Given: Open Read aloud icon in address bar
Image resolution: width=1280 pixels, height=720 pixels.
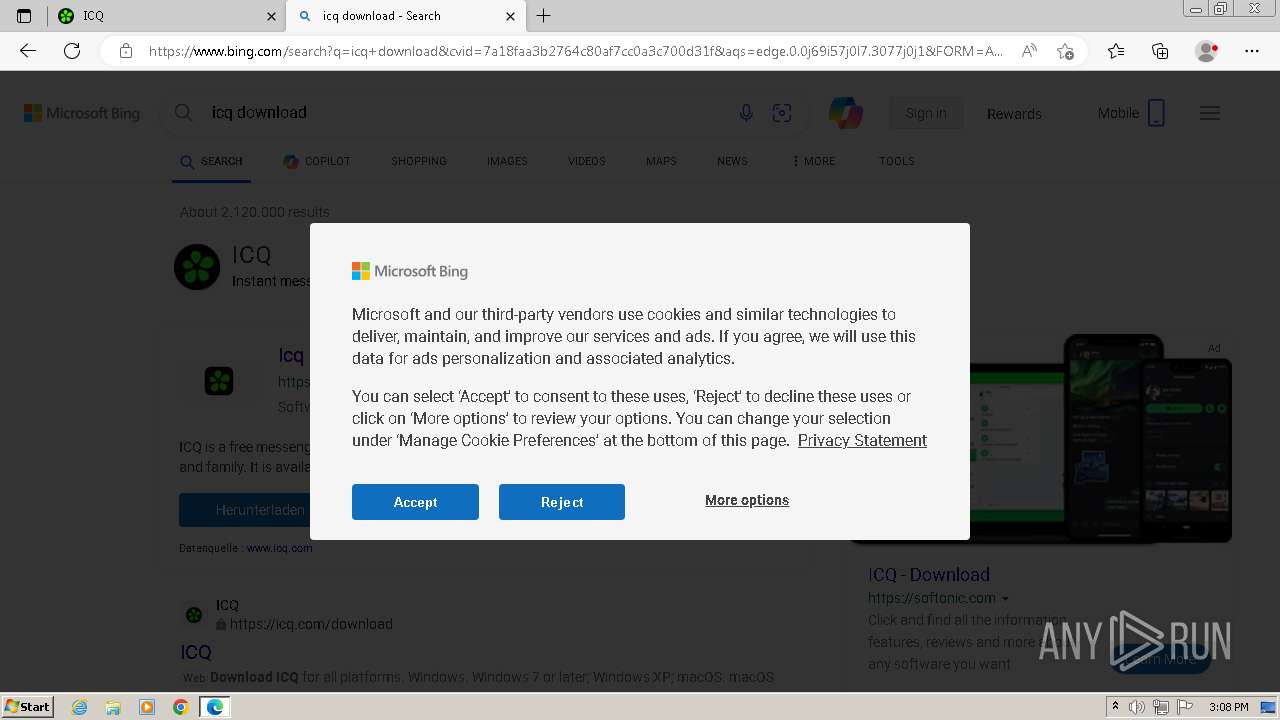Looking at the screenshot, I should pos(1029,51).
